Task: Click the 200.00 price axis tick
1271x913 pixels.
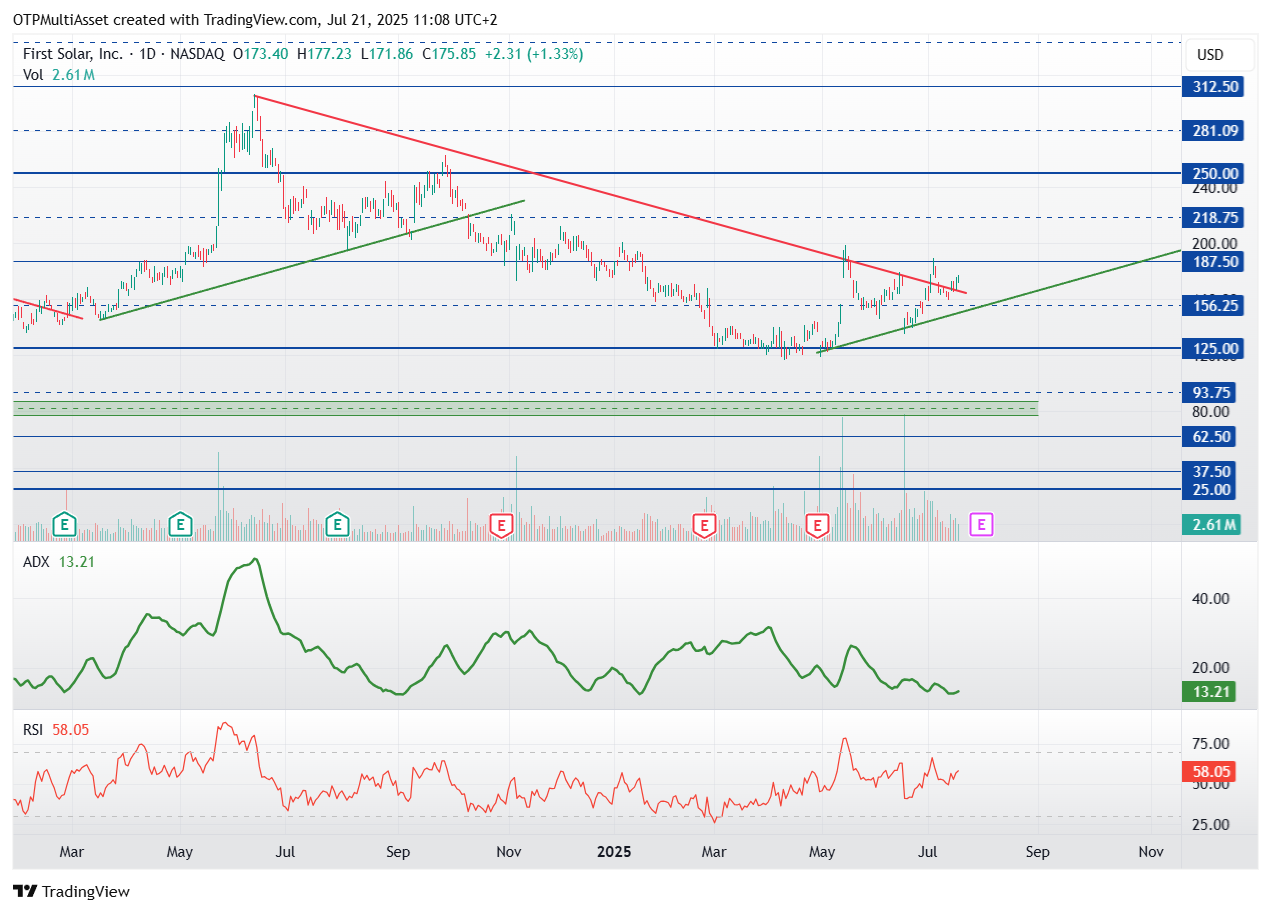Action: tap(1216, 243)
